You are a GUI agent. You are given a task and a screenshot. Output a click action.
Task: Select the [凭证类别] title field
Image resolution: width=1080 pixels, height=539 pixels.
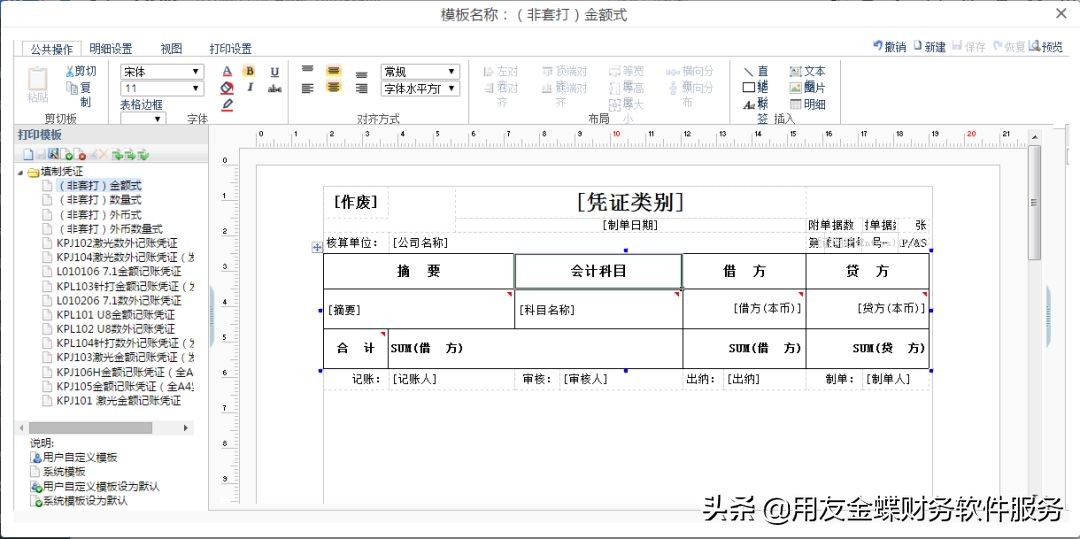point(630,202)
